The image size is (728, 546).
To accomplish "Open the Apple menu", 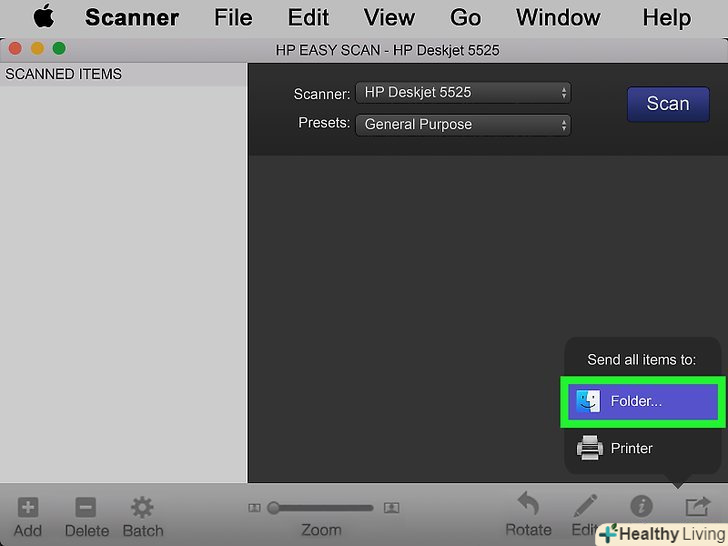I will 44,17.
